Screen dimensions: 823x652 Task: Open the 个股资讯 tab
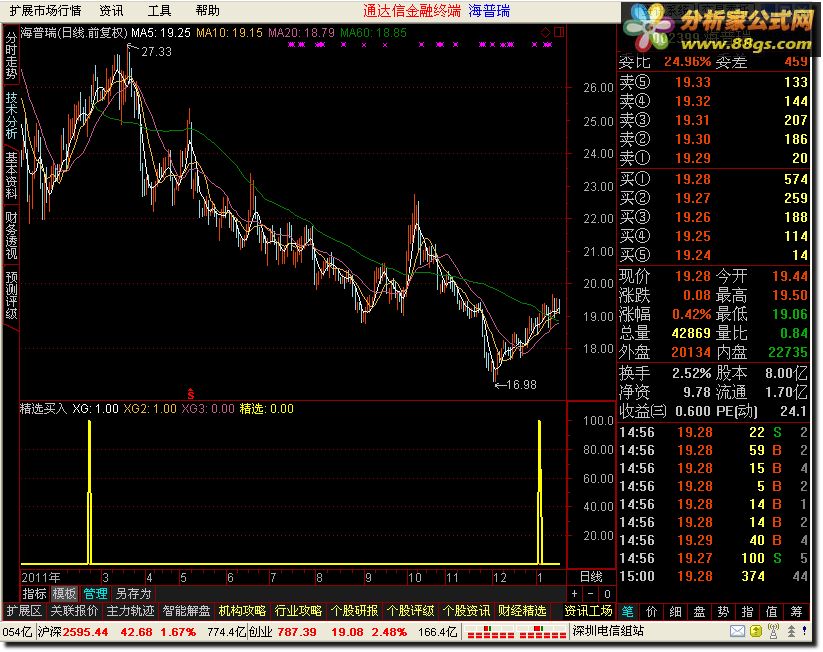[x=467, y=611]
